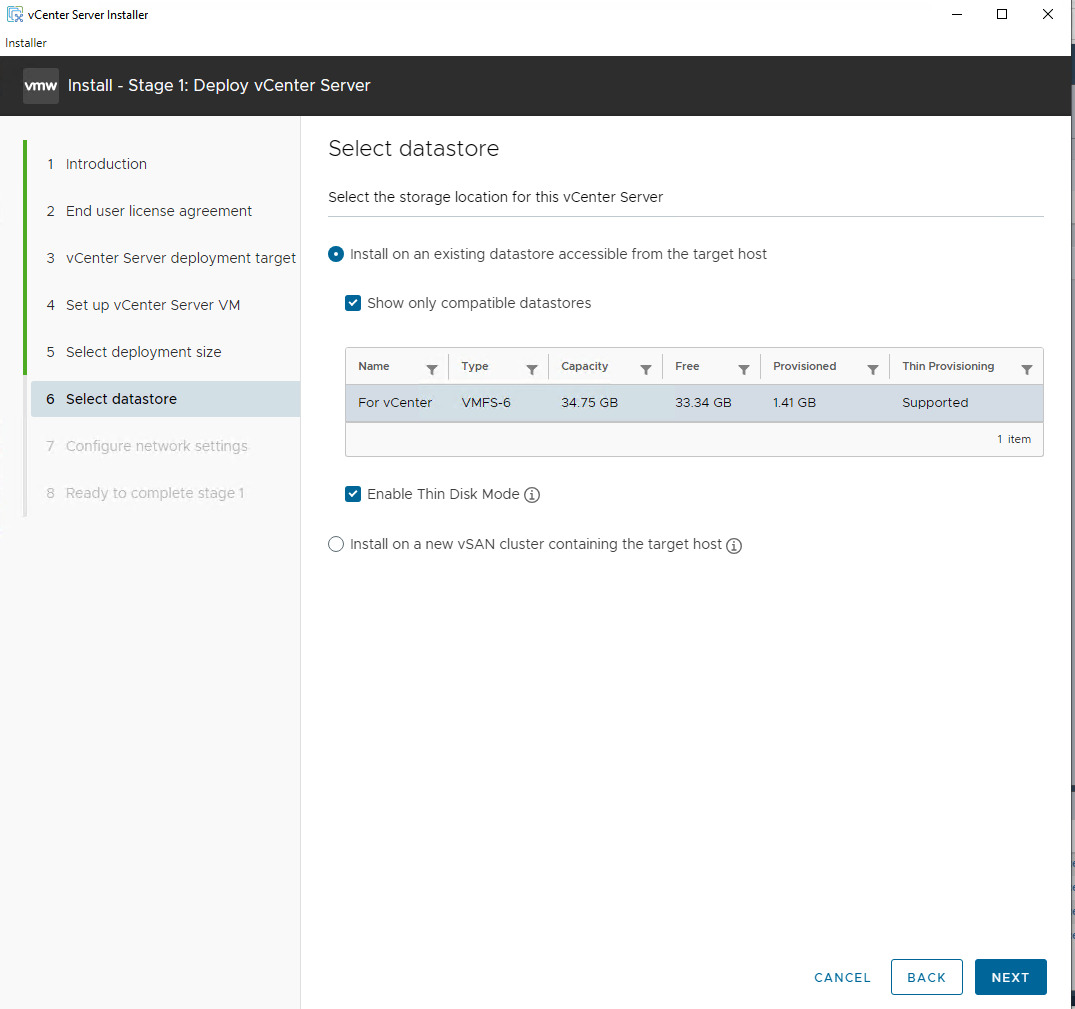
Task: Go to step 3 vCenter Server deployment target
Action: pyautogui.click(x=181, y=258)
